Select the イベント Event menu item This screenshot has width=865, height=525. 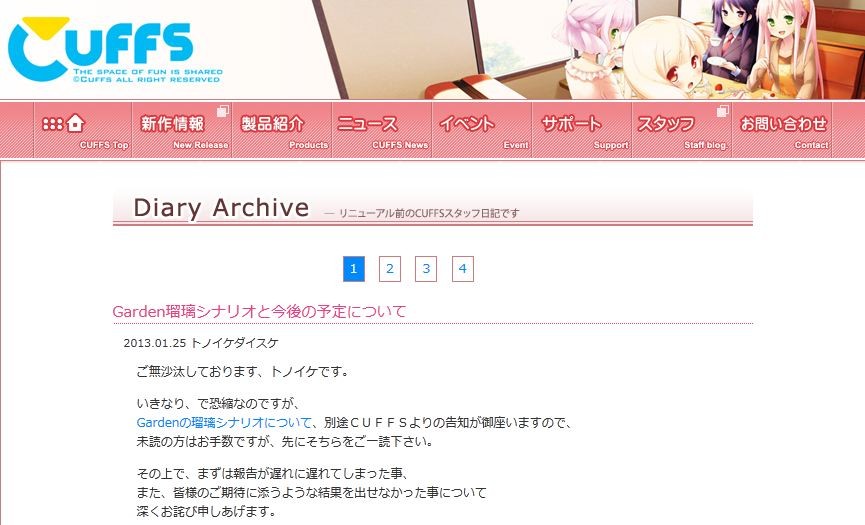coord(482,131)
